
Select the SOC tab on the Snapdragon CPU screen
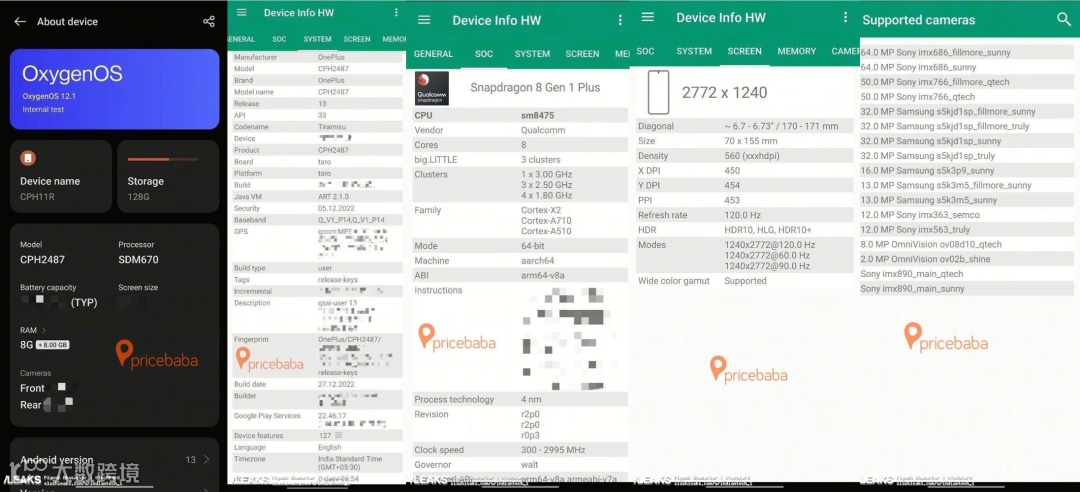click(484, 54)
